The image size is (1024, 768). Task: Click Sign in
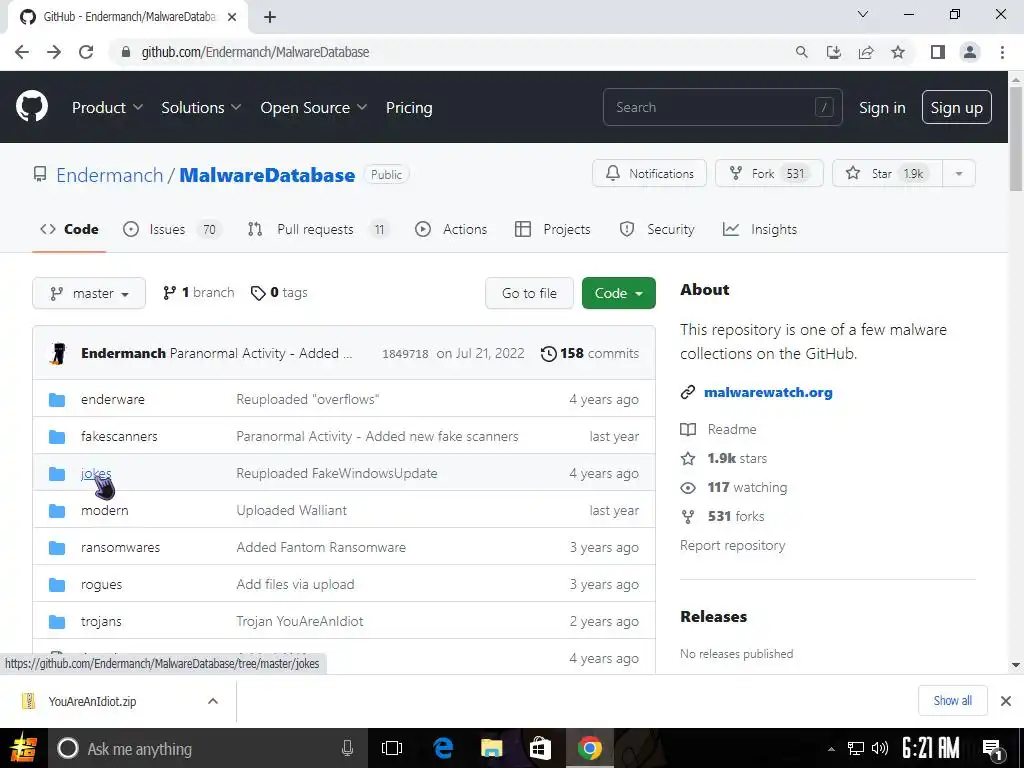coord(882,108)
